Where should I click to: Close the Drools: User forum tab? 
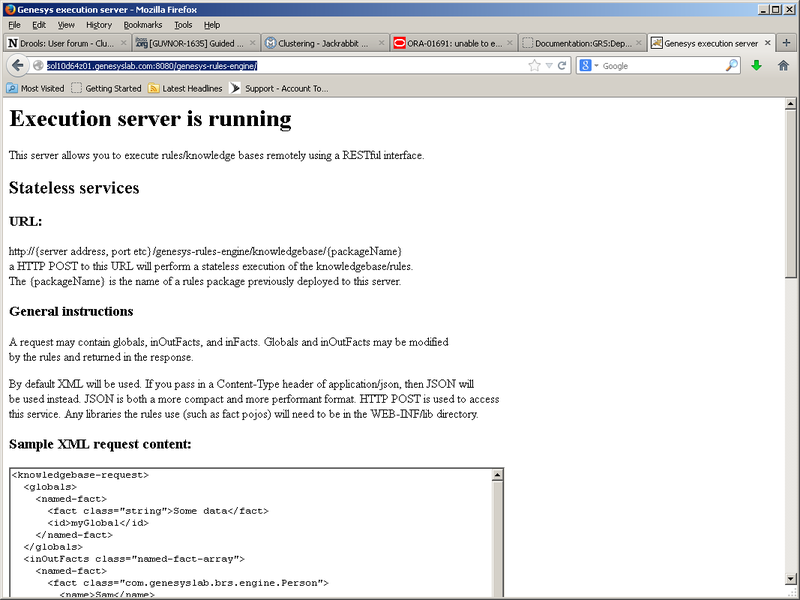click(123, 43)
